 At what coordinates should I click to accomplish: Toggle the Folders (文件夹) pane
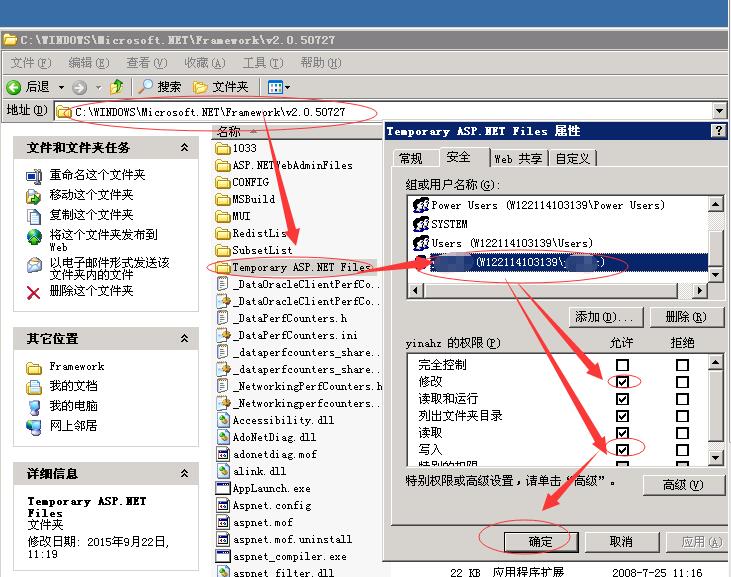221,87
